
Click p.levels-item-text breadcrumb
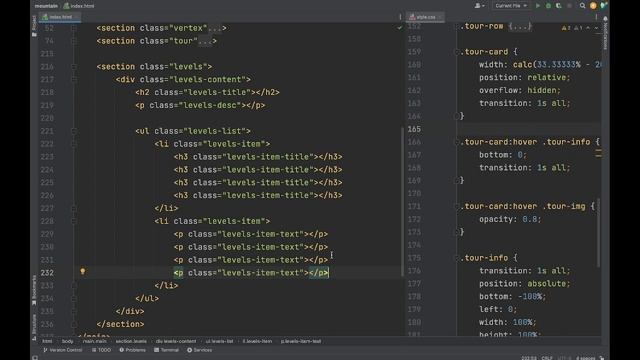301,341
